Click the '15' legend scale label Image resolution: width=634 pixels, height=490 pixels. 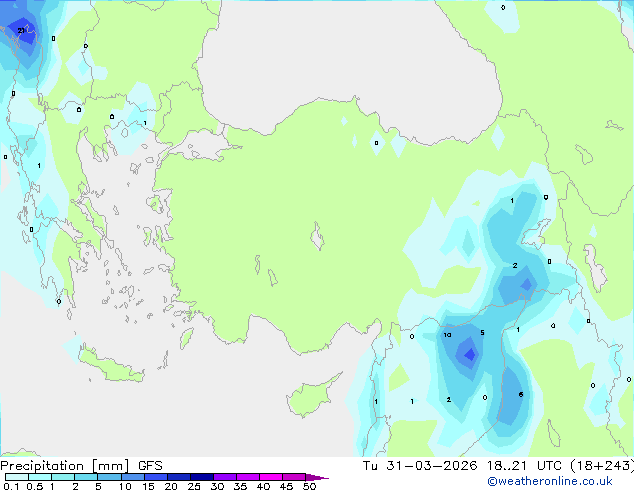[148, 486]
